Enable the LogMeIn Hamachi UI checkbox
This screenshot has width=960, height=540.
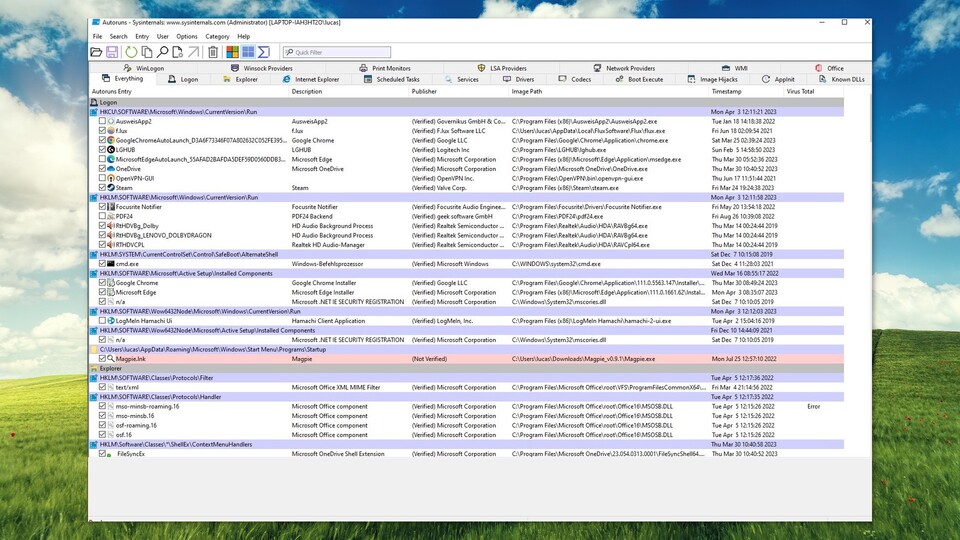tap(102, 321)
